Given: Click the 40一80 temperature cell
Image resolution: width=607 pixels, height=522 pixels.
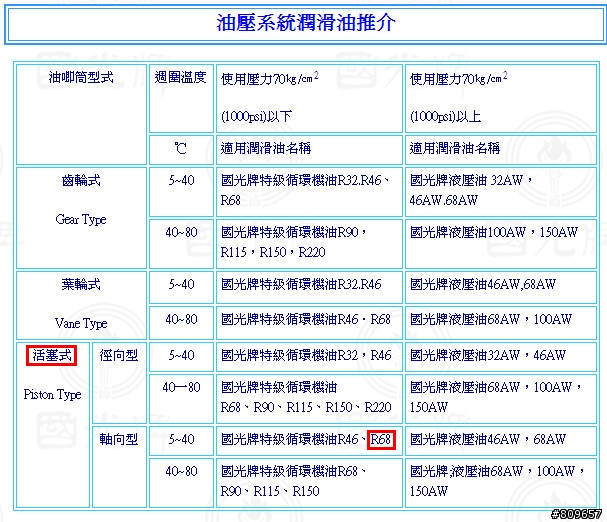Looking at the screenshot, I should click(181, 399).
